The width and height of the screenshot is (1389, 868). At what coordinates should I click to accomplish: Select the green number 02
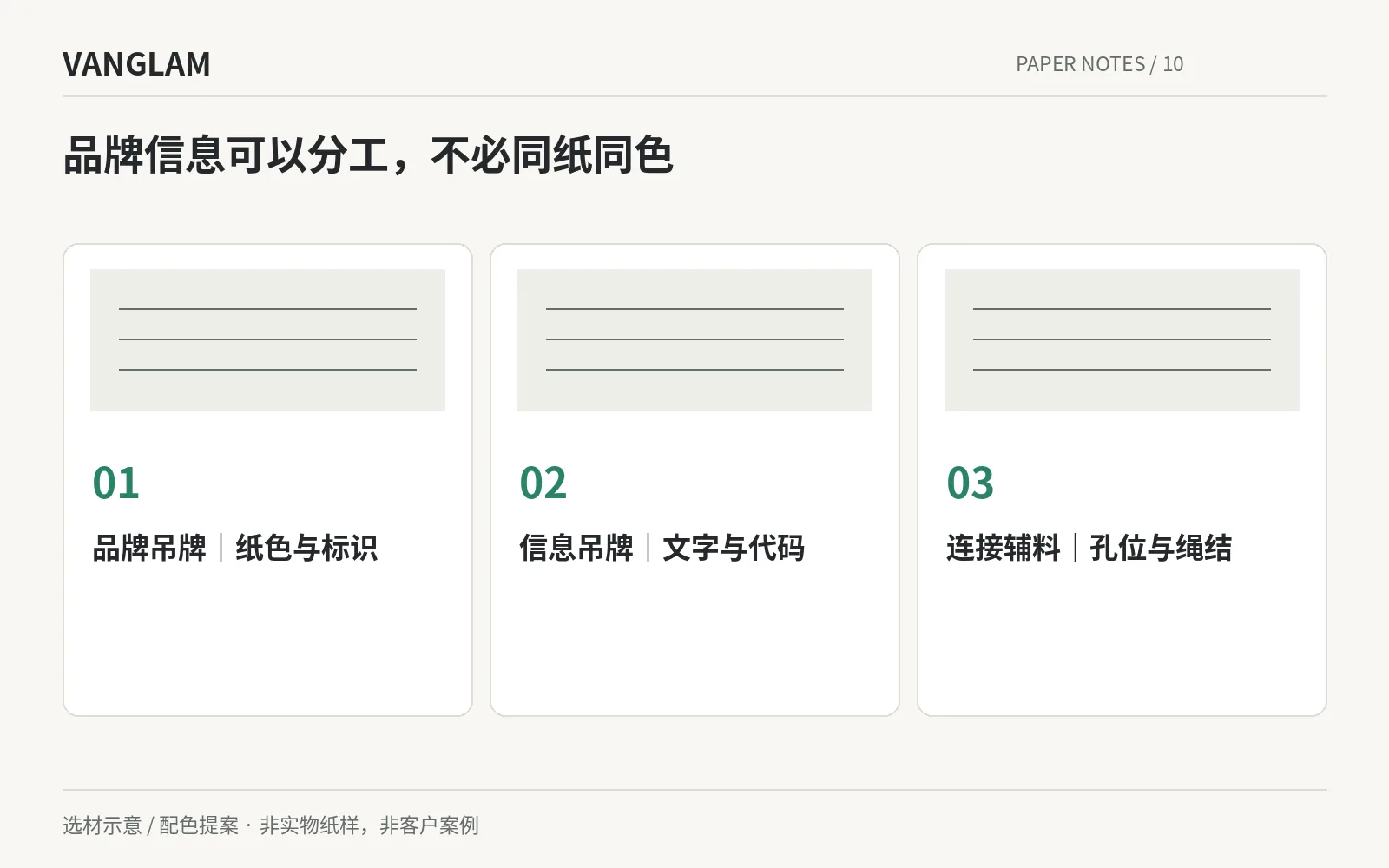pyautogui.click(x=543, y=483)
